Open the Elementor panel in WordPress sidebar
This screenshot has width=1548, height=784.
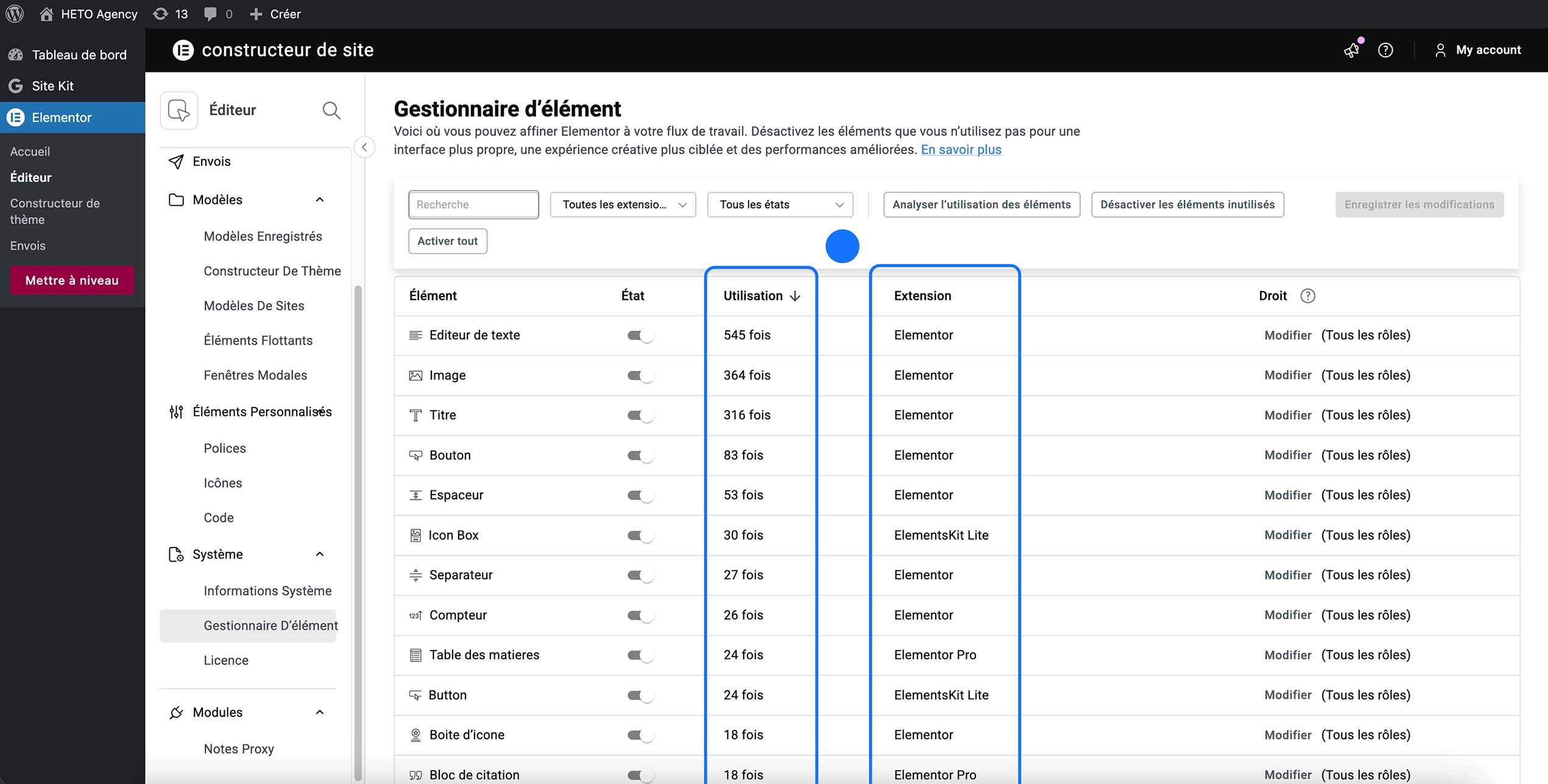tap(61, 117)
